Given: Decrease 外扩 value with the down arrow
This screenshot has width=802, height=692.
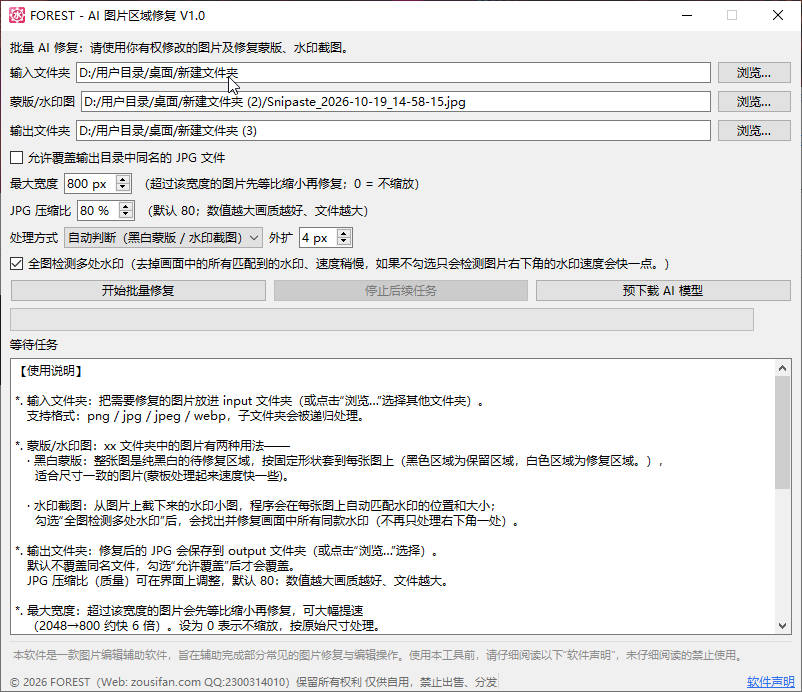Looking at the screenshot, I should [x=344, y=242].
